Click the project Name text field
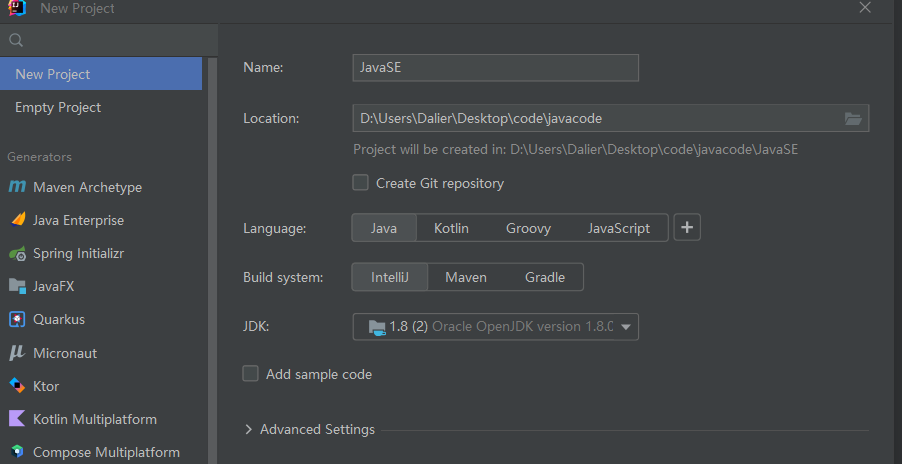This screenshot has height=464, width=902. click(x=495, y=67)
